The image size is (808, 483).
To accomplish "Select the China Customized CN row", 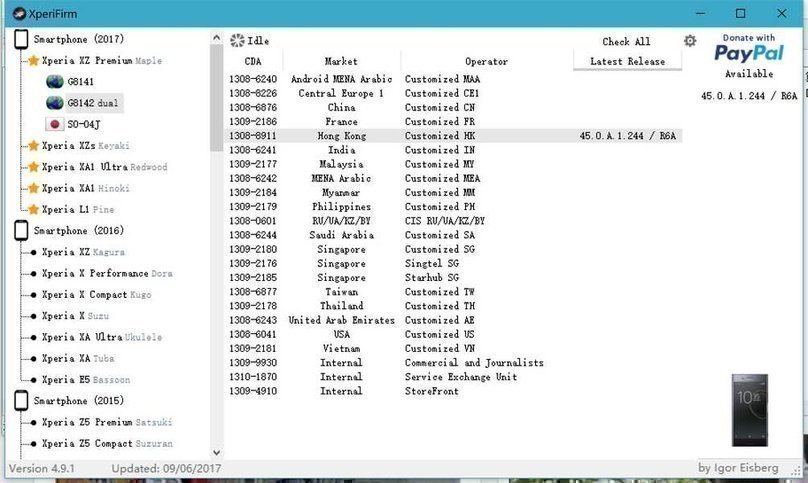I will [453, 107].
